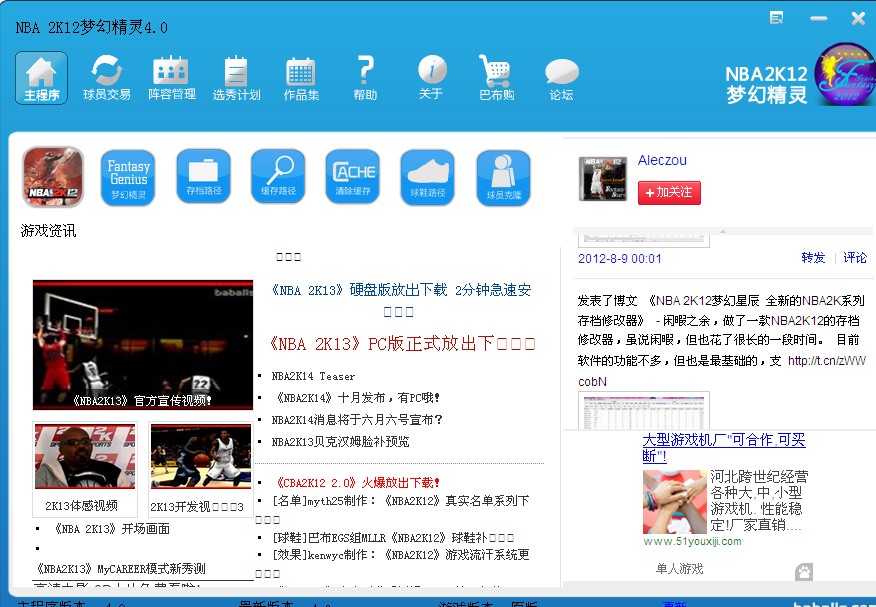Click 清除缓存 CACHE tile
The height and width of the screenshot is (607, 876).
(353, 176)
